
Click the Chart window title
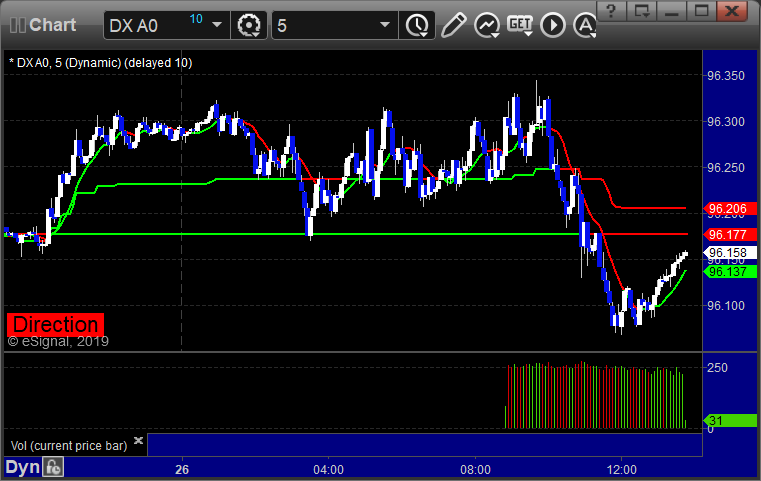pyautogui.click(x=52, y=25)
